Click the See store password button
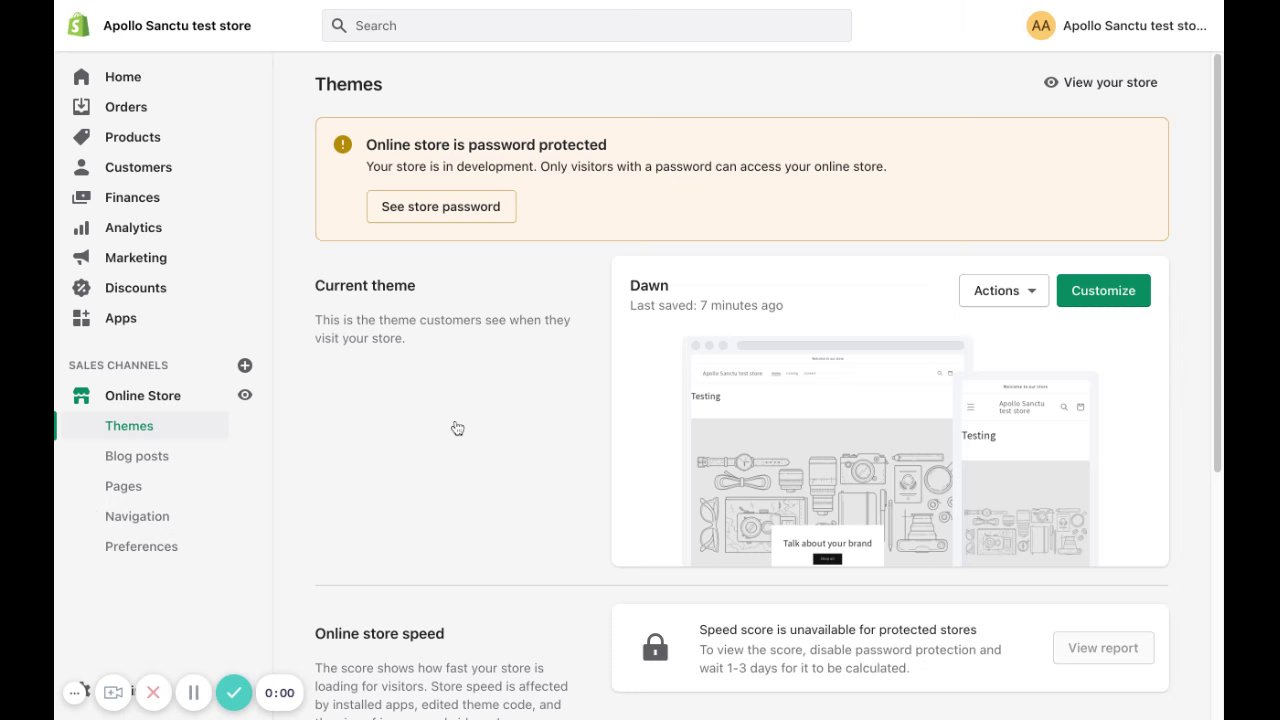This screenshot has height=720, width=1280. [x=441, y=207]
